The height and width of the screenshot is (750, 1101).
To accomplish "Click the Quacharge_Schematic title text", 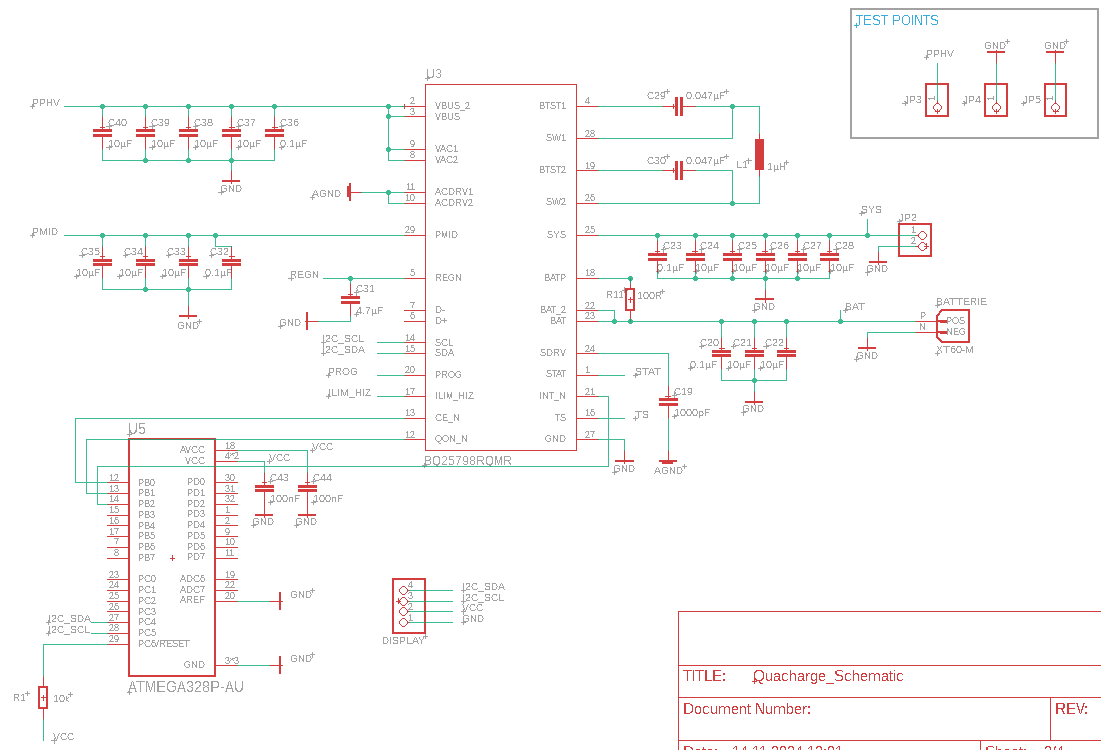I will coord(828,676).
